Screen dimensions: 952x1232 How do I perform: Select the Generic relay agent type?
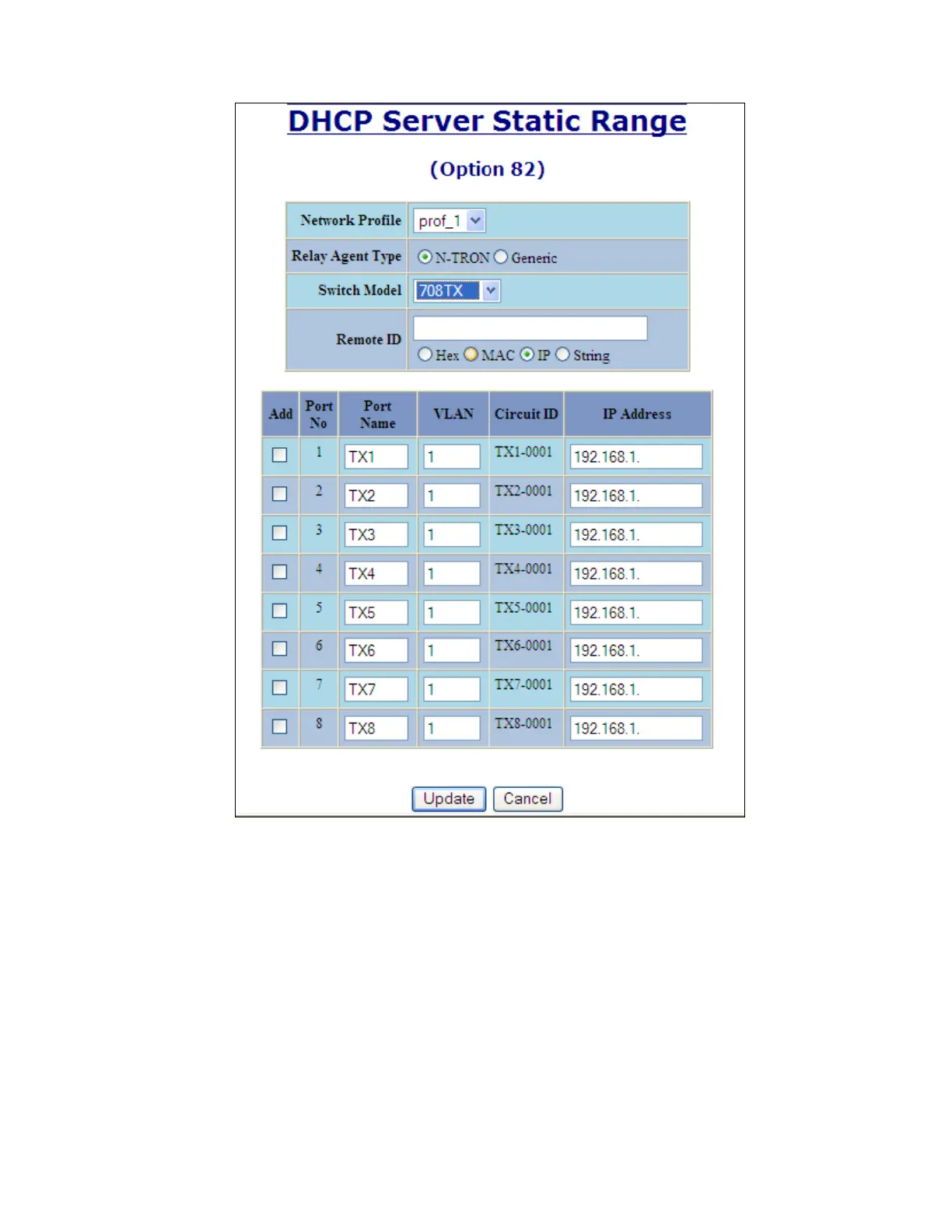point(501,257)
